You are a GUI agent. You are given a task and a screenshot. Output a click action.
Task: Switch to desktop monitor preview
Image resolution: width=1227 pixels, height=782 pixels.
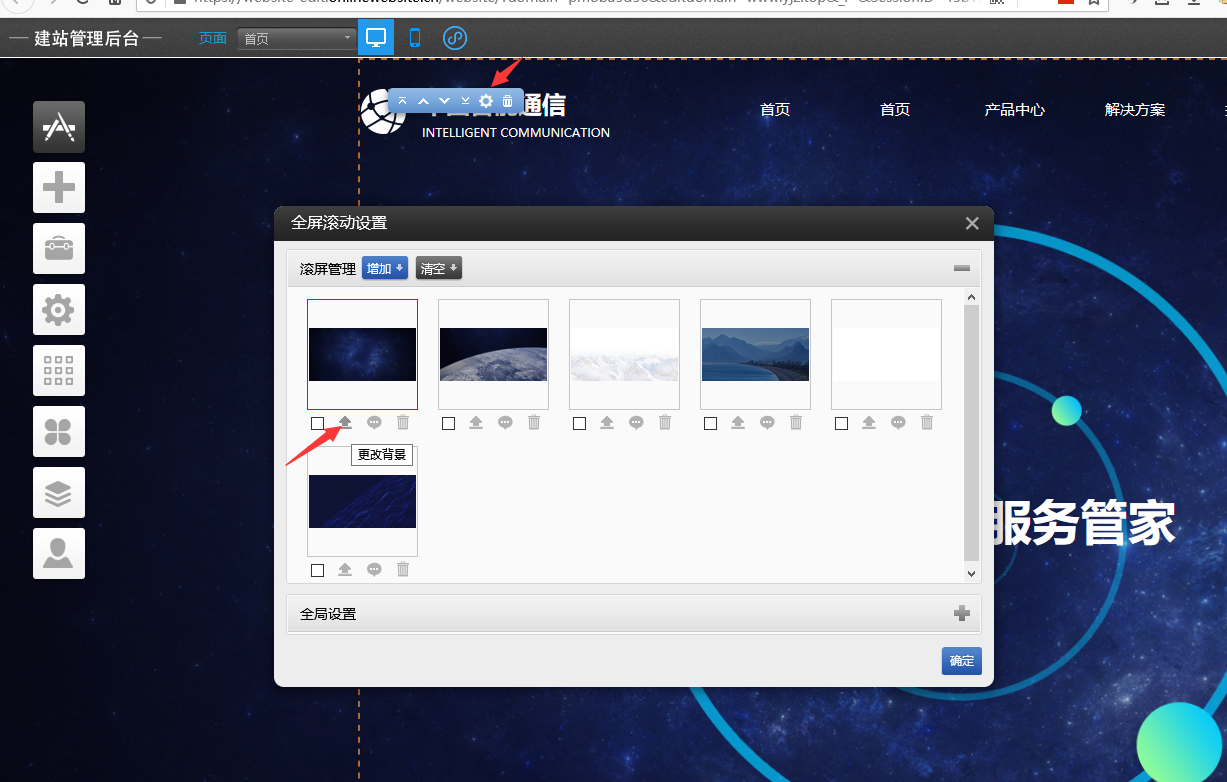click(376, 39)
